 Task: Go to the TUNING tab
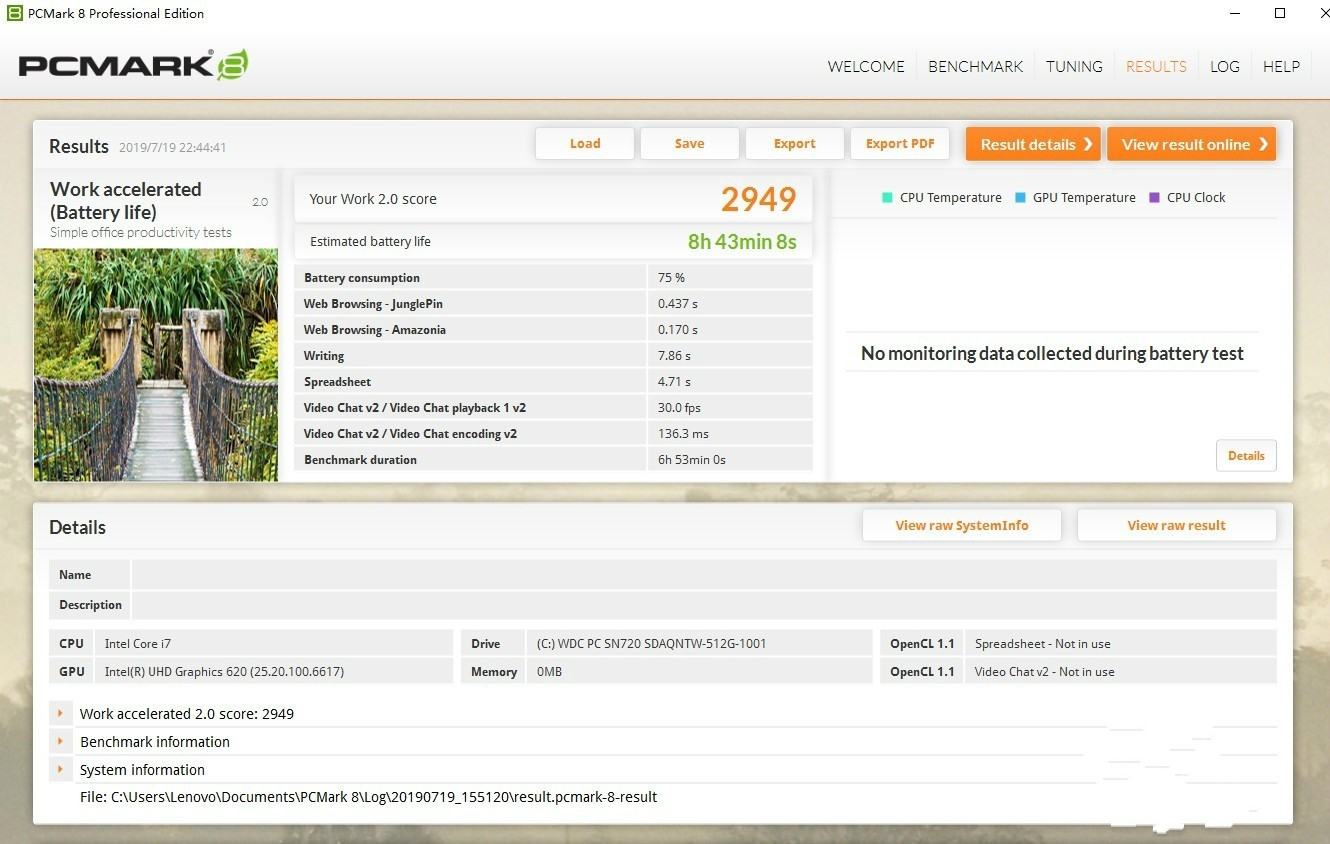click(1074, 66)
